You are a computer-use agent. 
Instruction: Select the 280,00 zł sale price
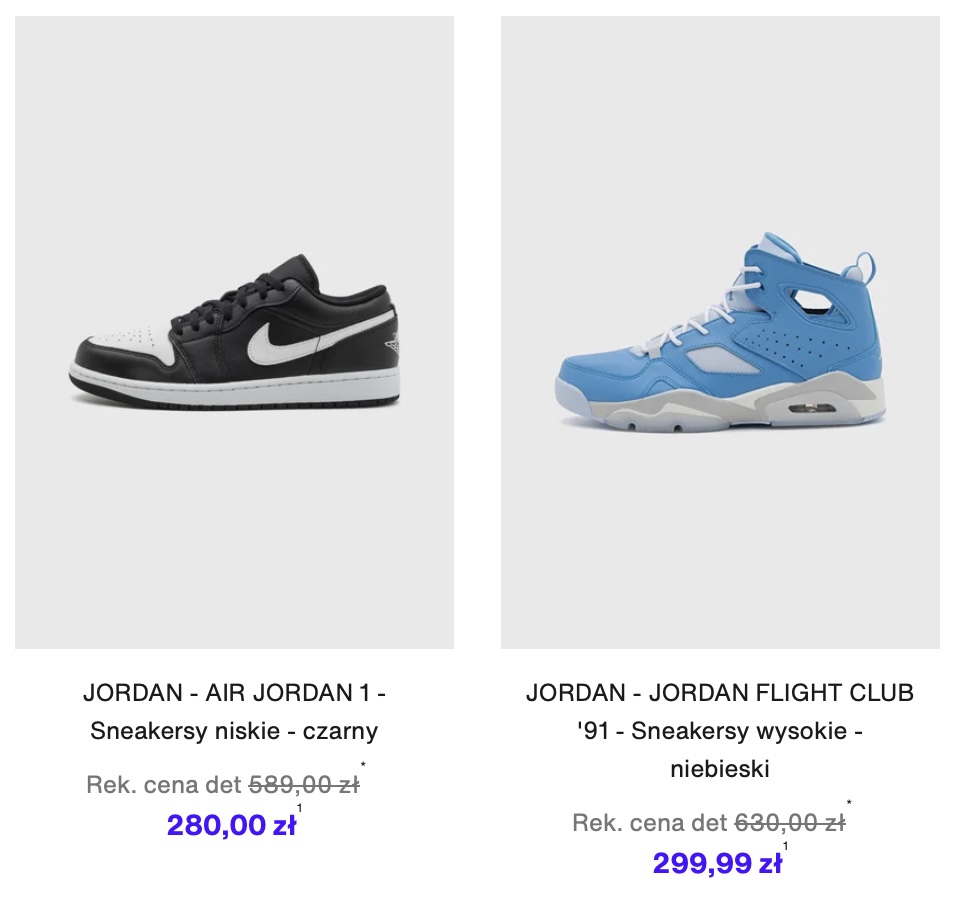tap(231, 825)
